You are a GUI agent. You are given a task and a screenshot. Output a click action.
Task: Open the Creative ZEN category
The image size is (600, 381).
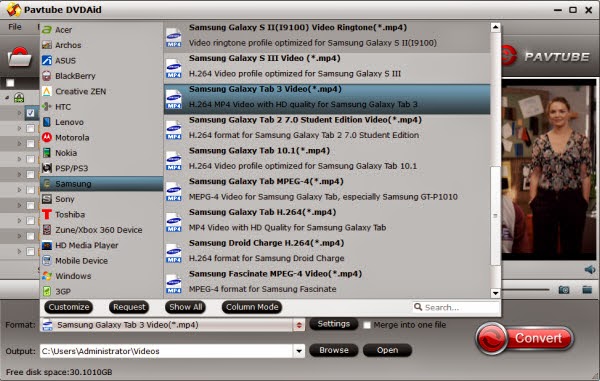[101, 91]
